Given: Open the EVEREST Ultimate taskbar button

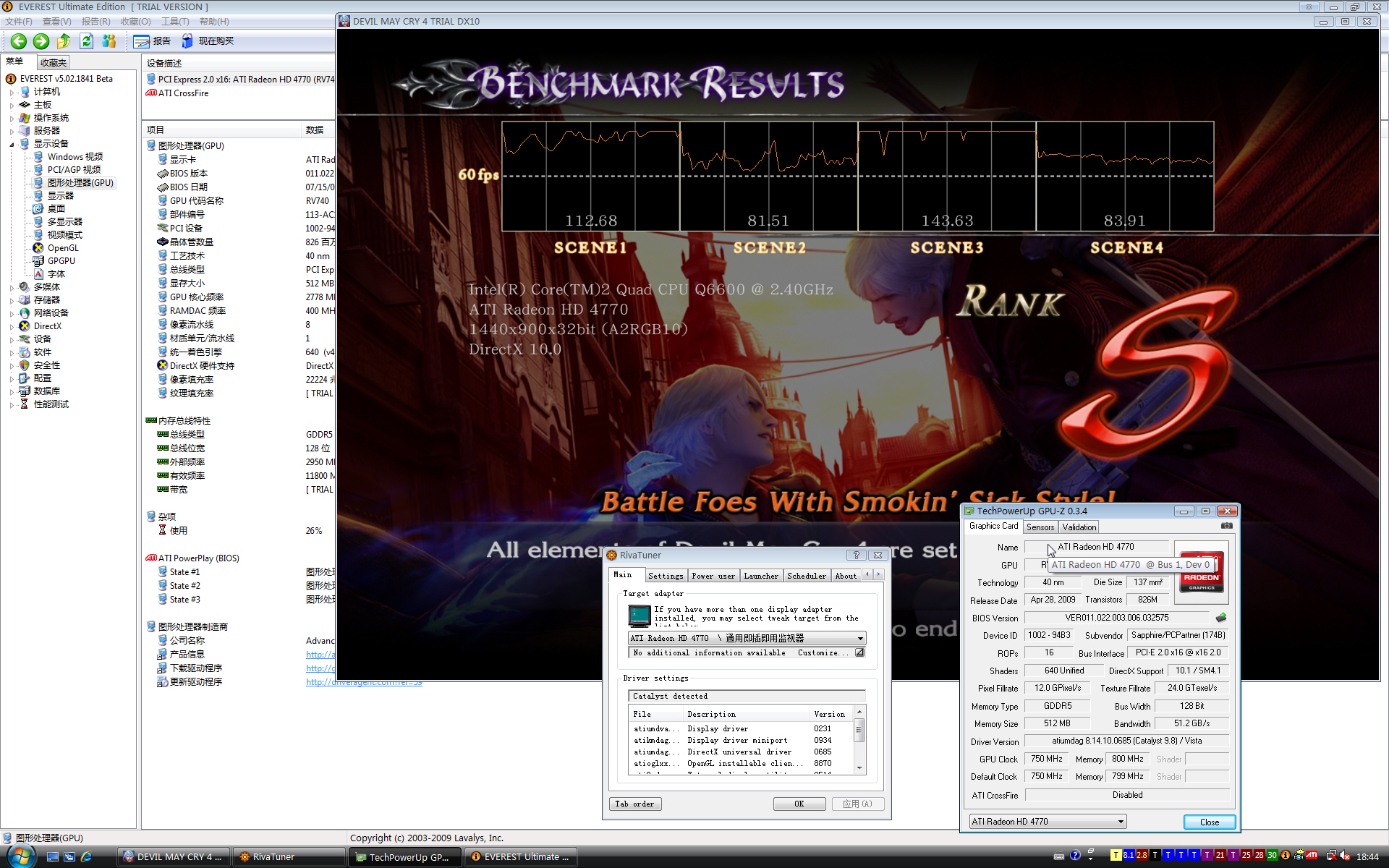Looking at the screenshot, I should [x=521, y=857].
